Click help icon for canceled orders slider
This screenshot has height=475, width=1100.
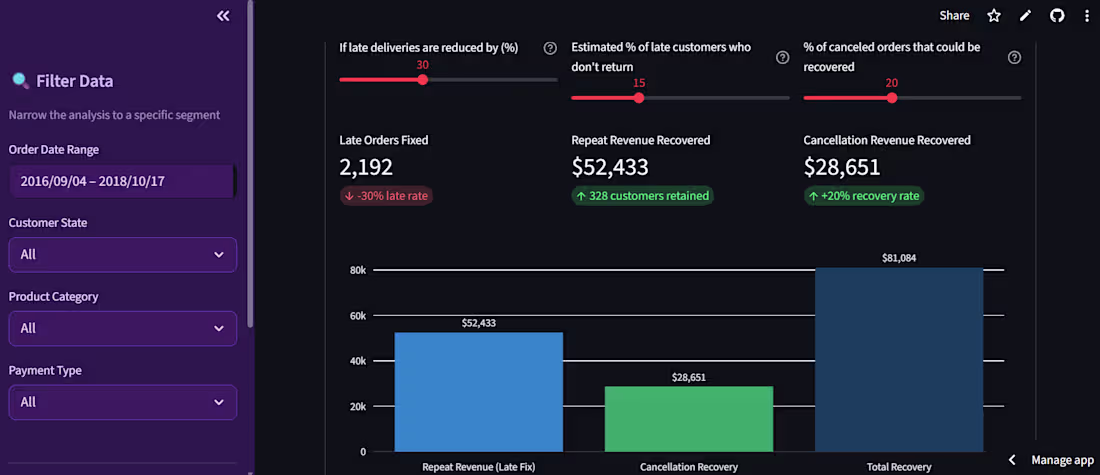(1014, 58)
